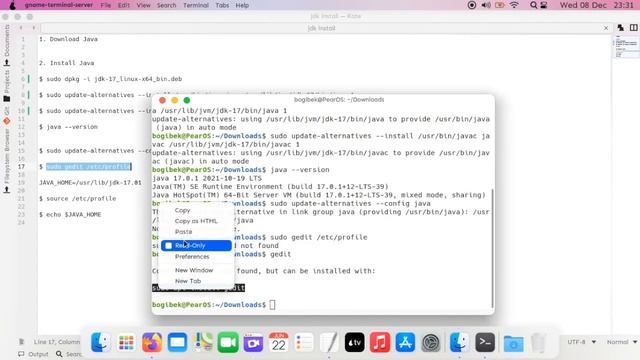
Task: Click line '$ source /etc/profile' in Kate
Action: [78, 198]
